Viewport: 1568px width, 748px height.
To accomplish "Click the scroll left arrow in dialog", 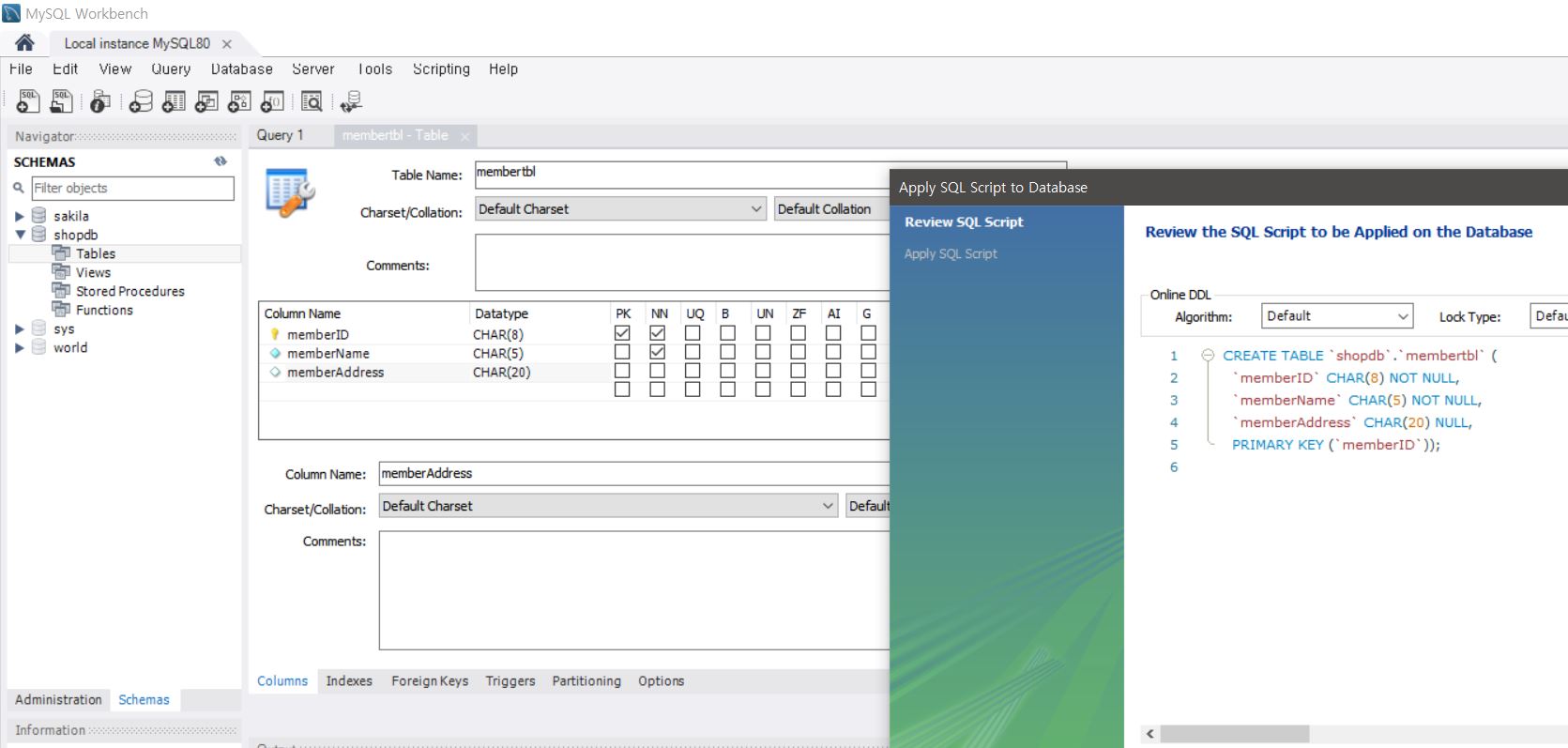I will (x=1150, y=734).
